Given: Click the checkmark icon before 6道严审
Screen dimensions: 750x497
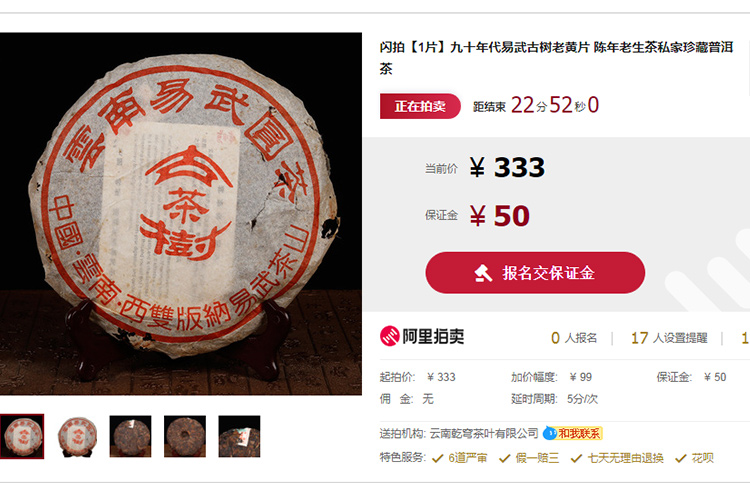Looking at the screenshot, I should point(437,458).
